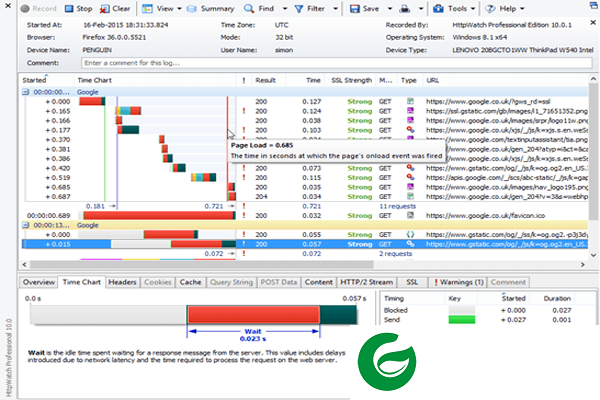Switch to the Cache tab
Image resolution: width=600 pixels, height=400 pixels.
[x=190, y=282]
